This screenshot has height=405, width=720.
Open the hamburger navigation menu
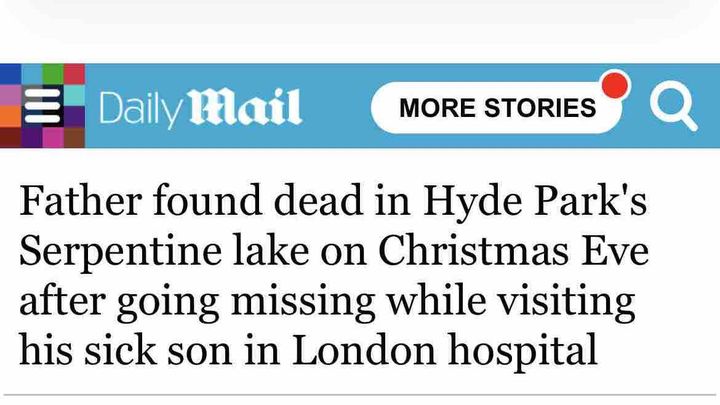pyautogui.click(x=42, y=106)
